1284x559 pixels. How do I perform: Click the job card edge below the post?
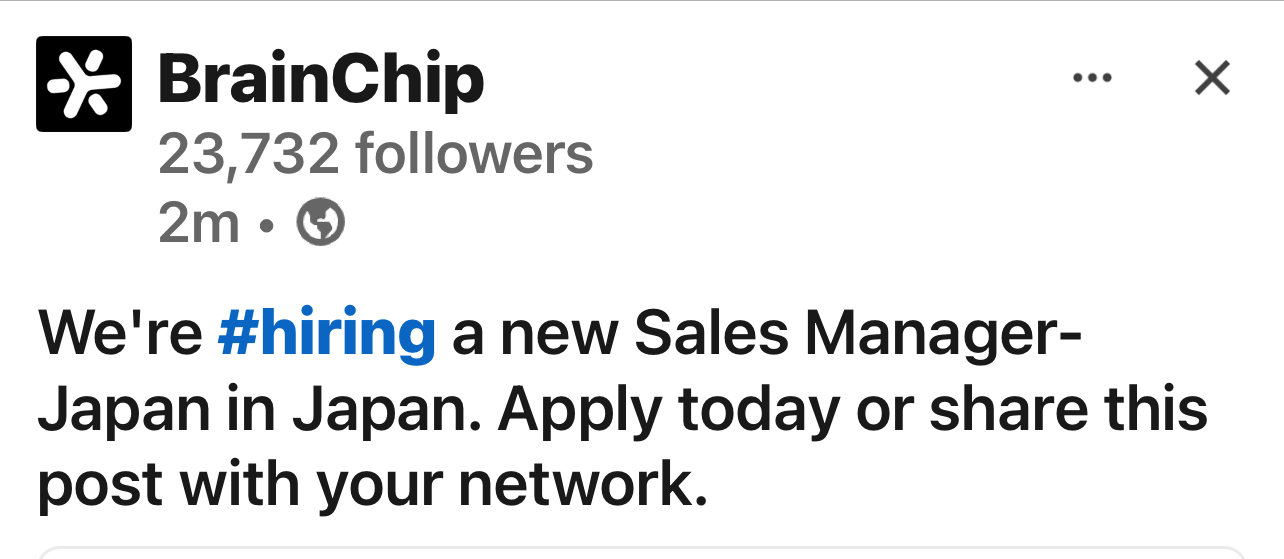640,552
